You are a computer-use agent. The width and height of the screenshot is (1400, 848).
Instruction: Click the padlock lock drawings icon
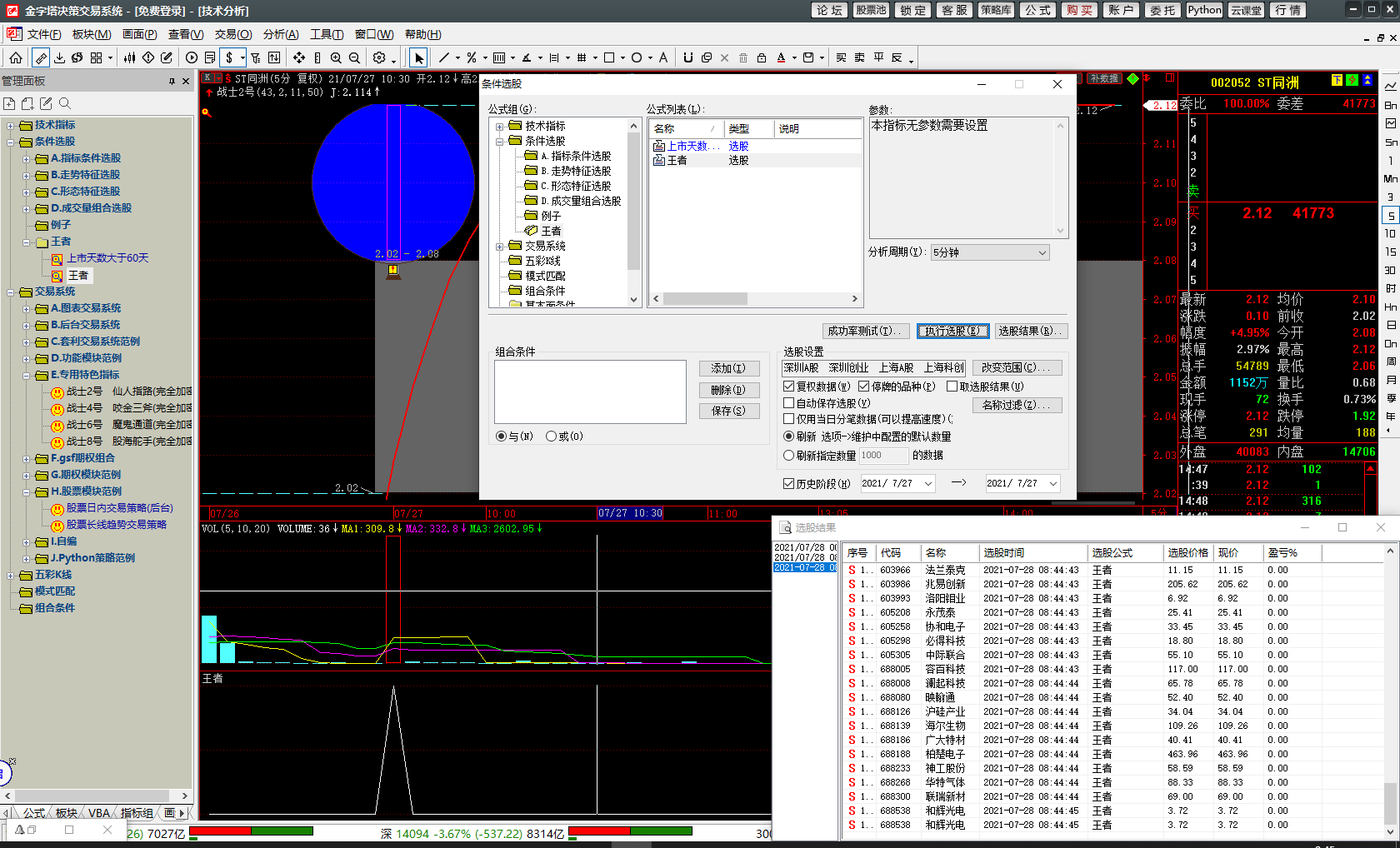(x=762, y=57)
